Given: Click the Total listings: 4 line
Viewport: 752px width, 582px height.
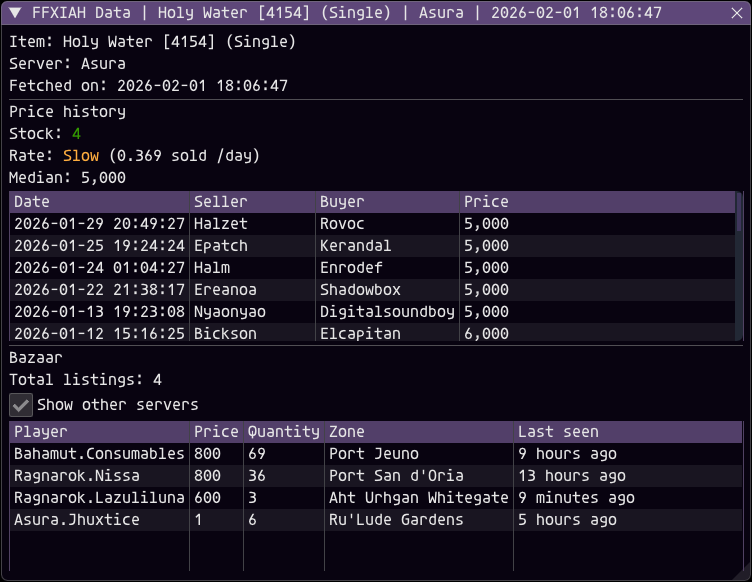Looking at the screenshot, I should coord(85,380).
